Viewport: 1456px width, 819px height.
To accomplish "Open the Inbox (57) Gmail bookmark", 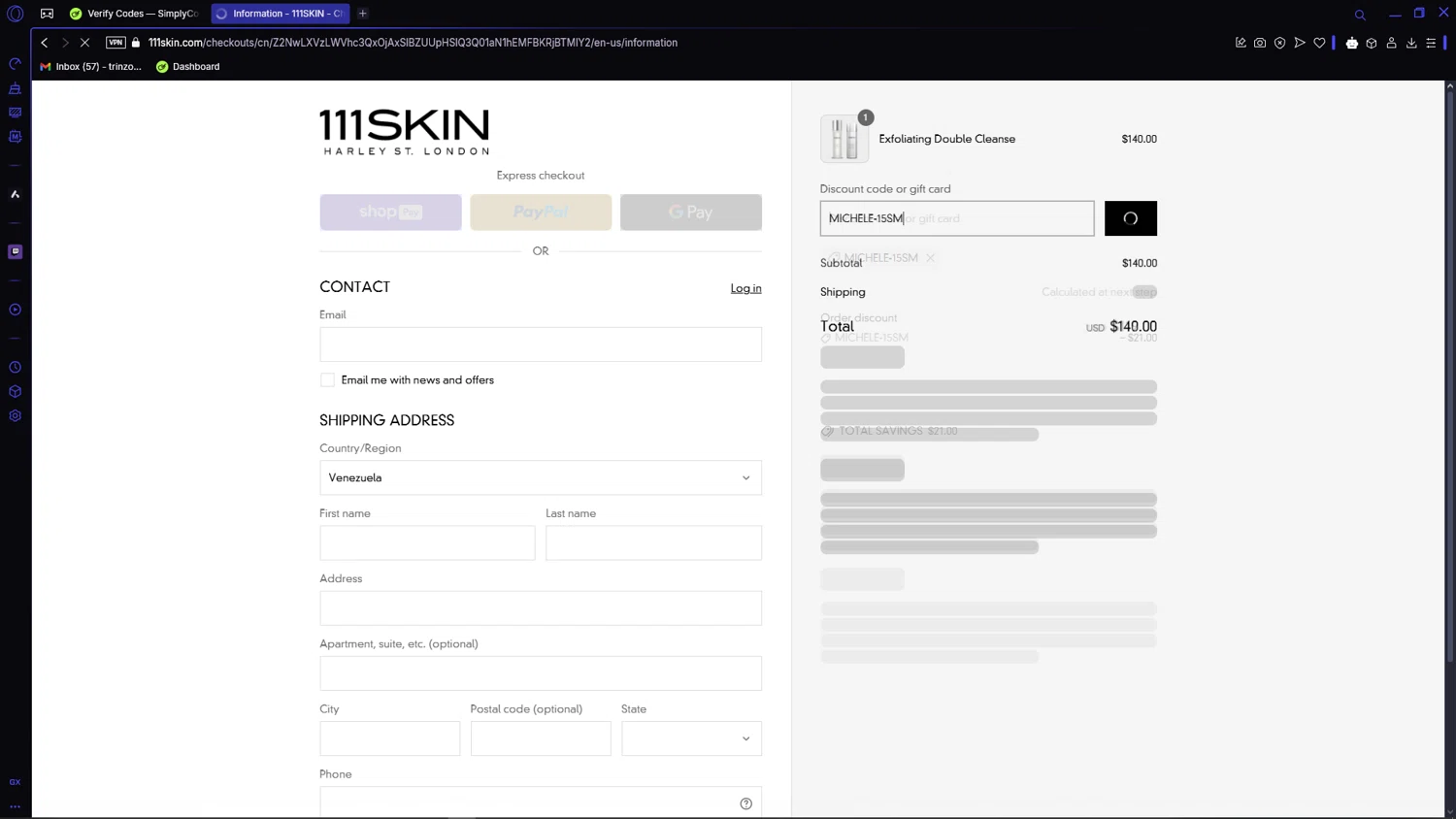I will [91, 67].
